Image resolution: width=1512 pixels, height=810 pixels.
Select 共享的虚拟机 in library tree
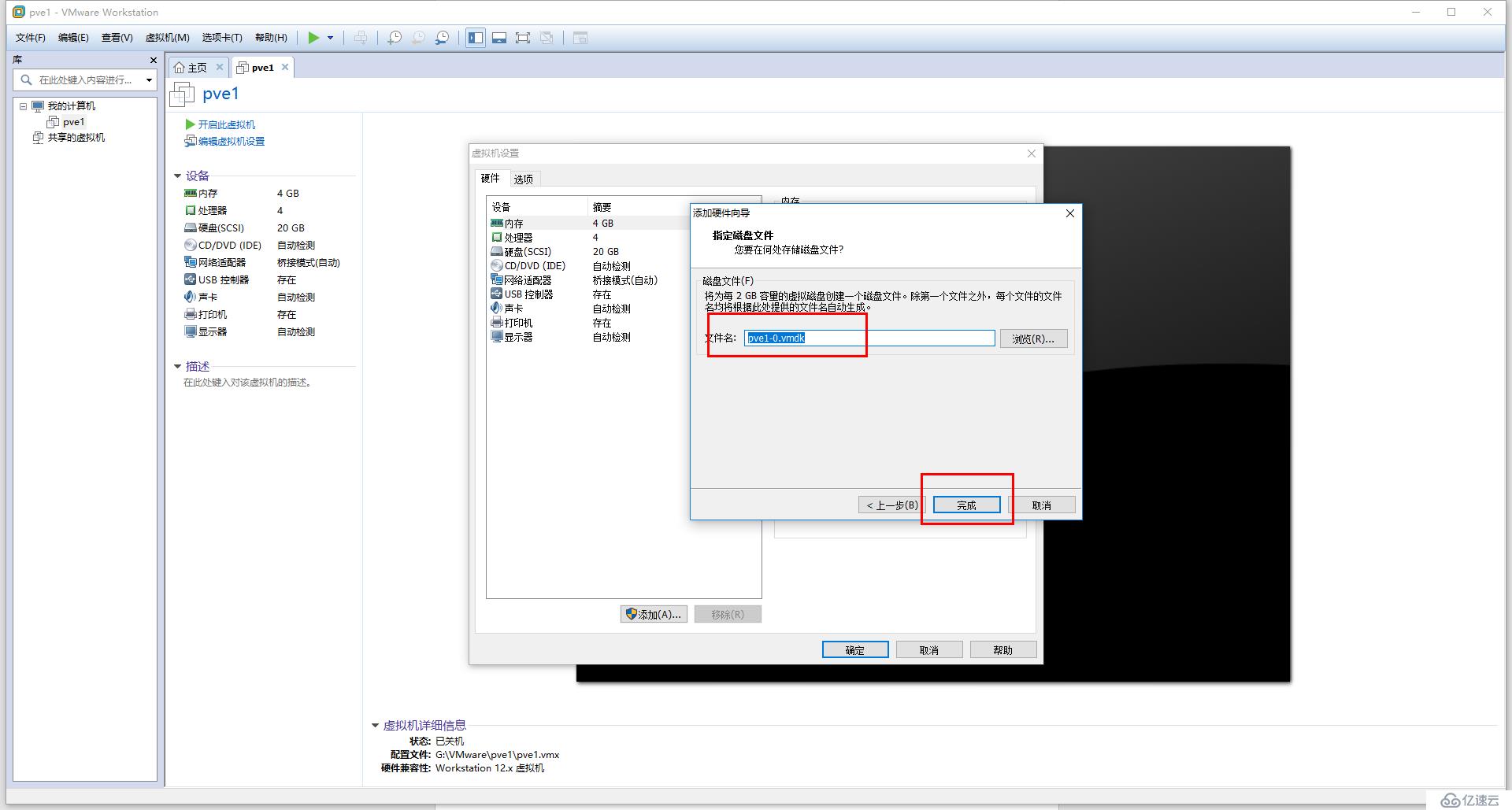pos(76,138)
